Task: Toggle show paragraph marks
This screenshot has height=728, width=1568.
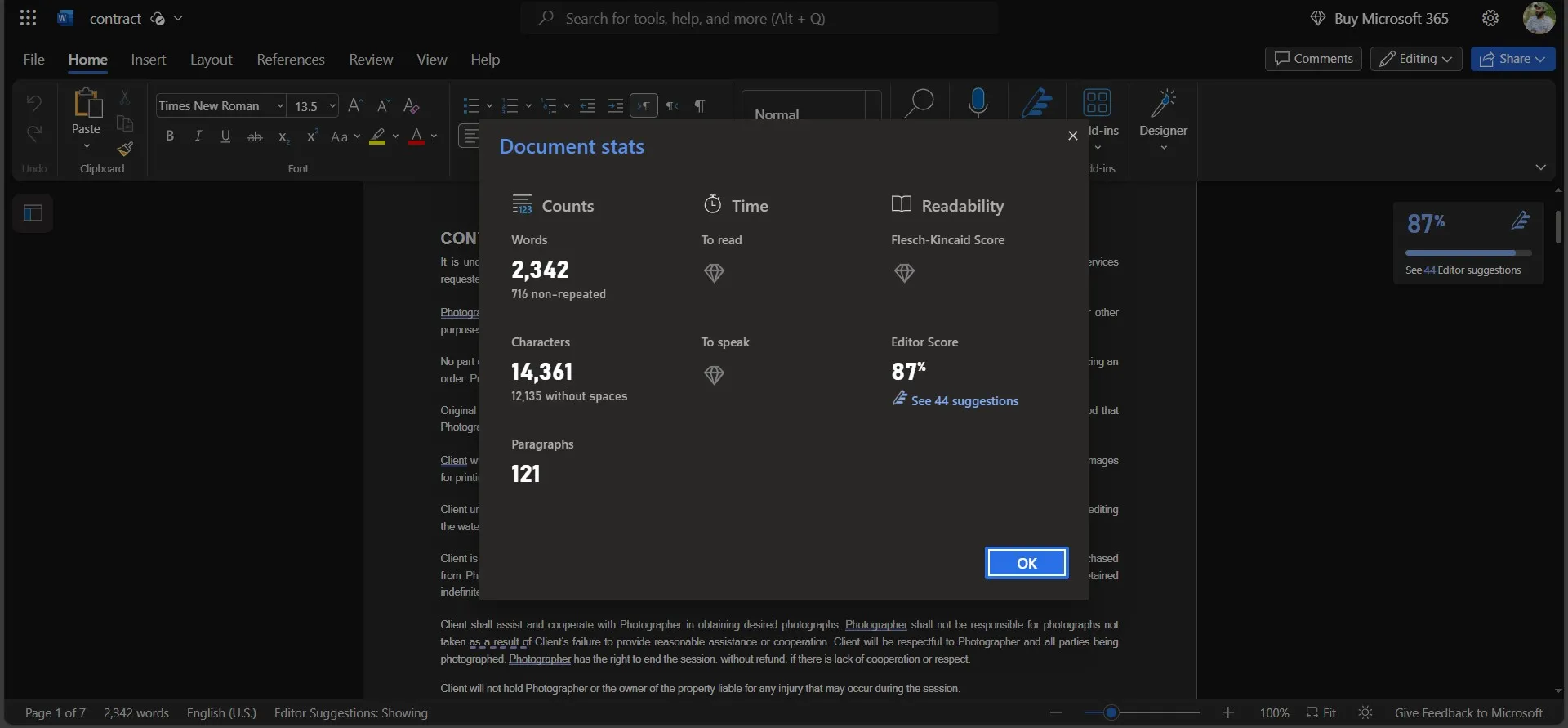Action: [700, 106]
